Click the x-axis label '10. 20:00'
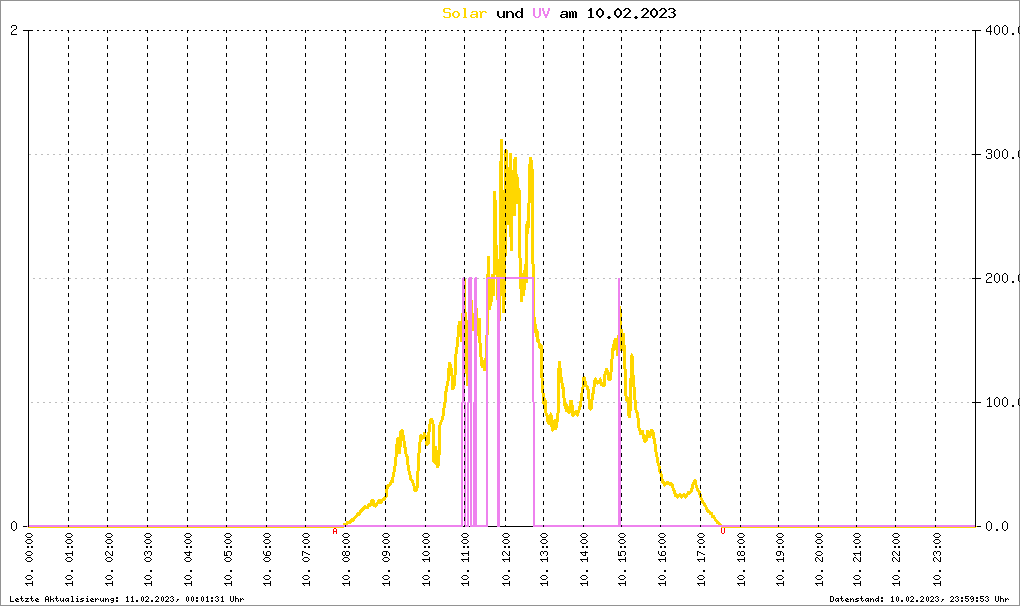 [818, 559]
